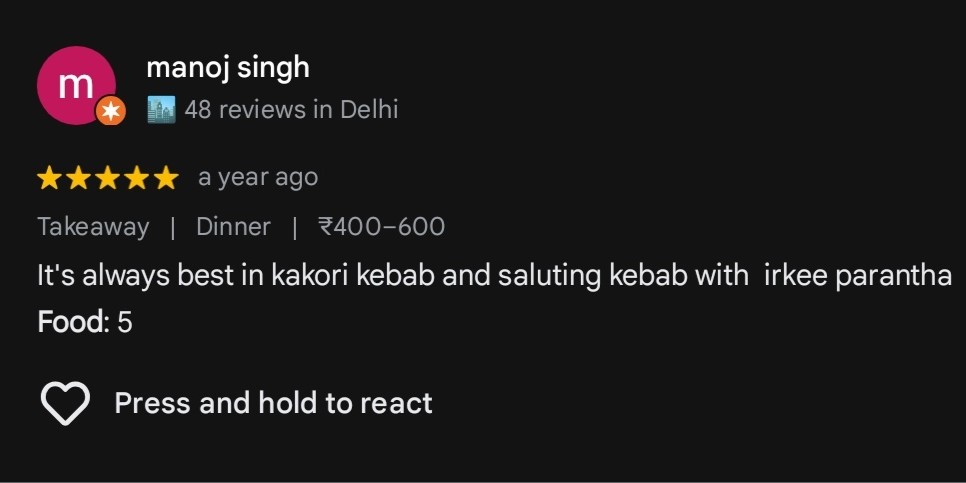Select the Dinner meal type tag
The image size is (966, 483).
click(x=233, y=227)
